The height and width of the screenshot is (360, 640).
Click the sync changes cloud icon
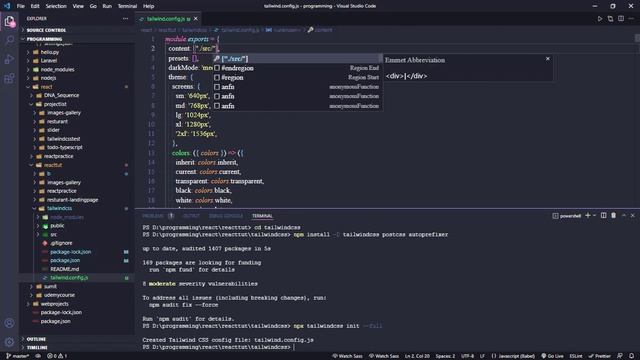tap(38, 356)
